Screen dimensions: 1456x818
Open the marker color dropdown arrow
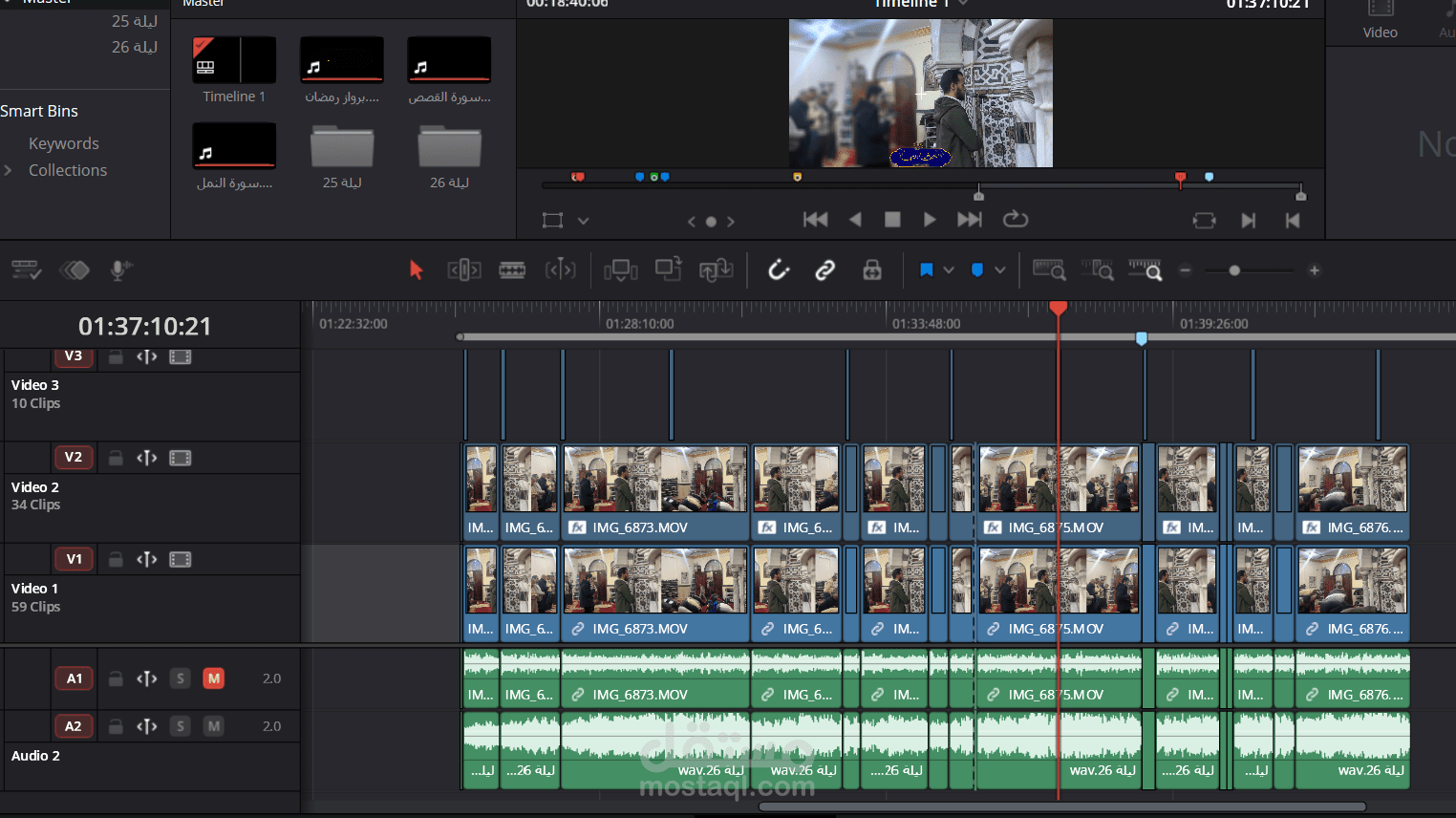tap(1000, 270)
